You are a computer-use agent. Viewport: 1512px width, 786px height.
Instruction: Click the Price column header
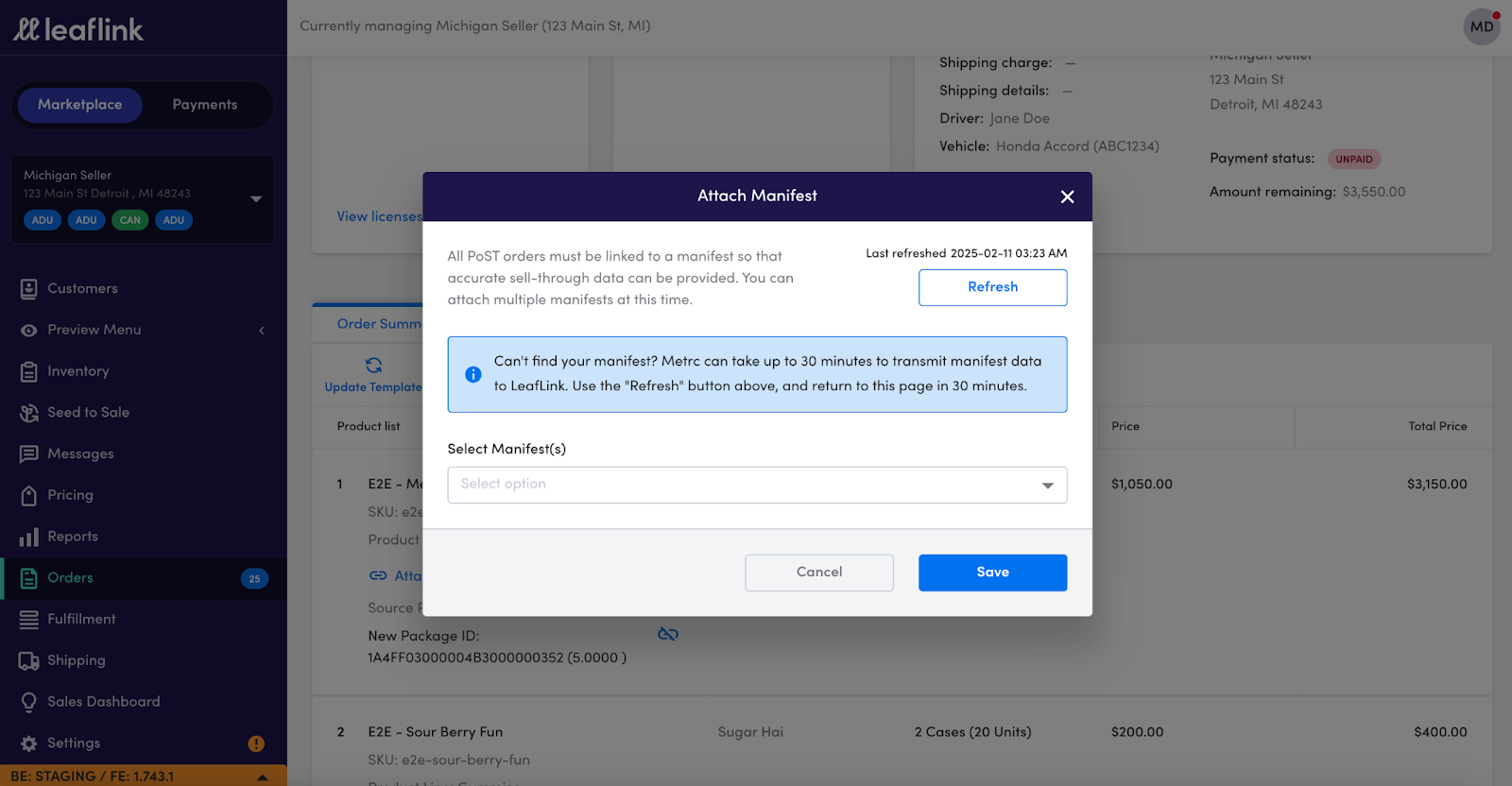tap(1125, 426)
